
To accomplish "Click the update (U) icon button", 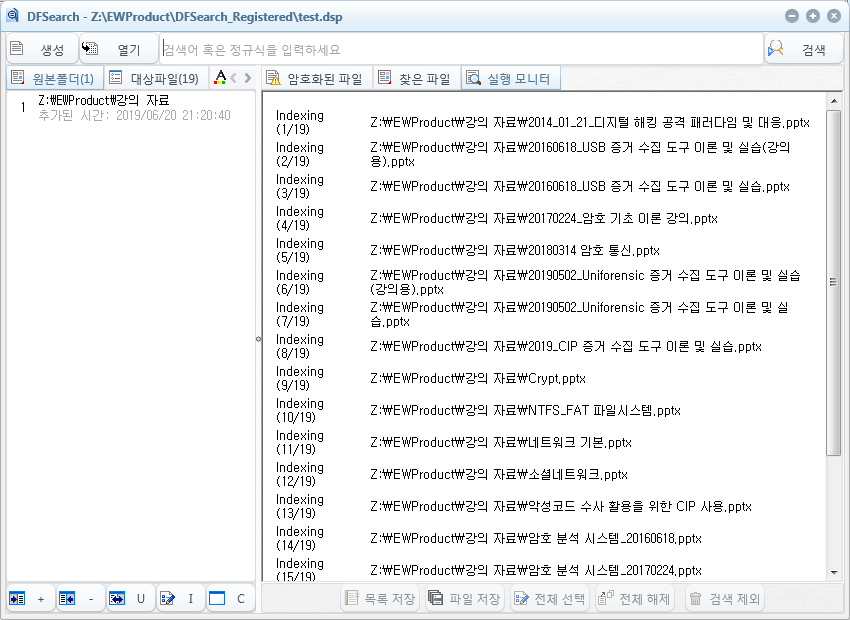I will coord(131,598).
